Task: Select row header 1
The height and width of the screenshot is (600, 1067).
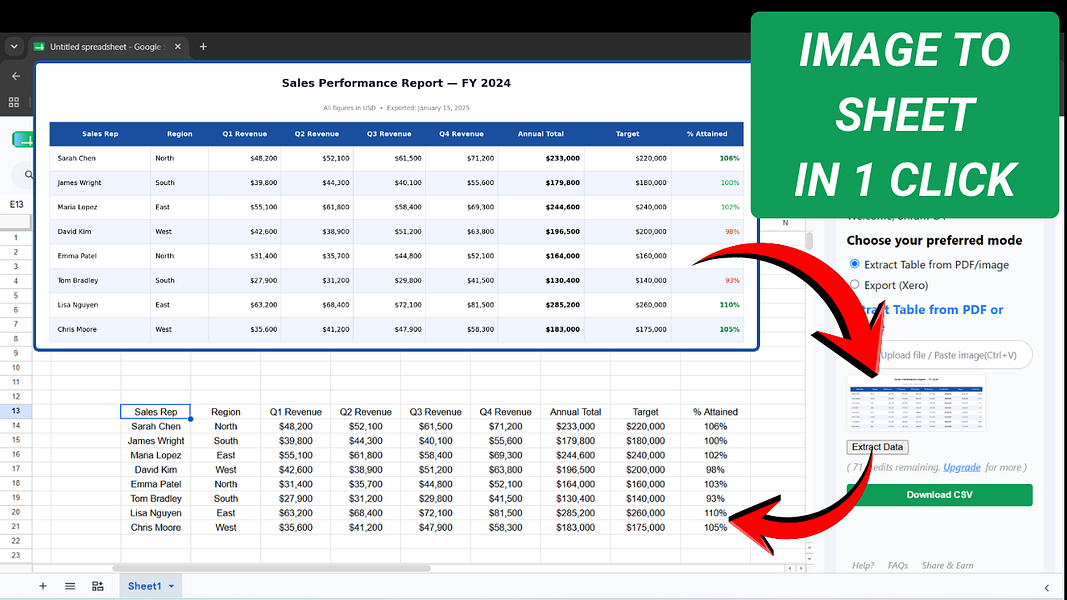Action: tap(16, 238)
